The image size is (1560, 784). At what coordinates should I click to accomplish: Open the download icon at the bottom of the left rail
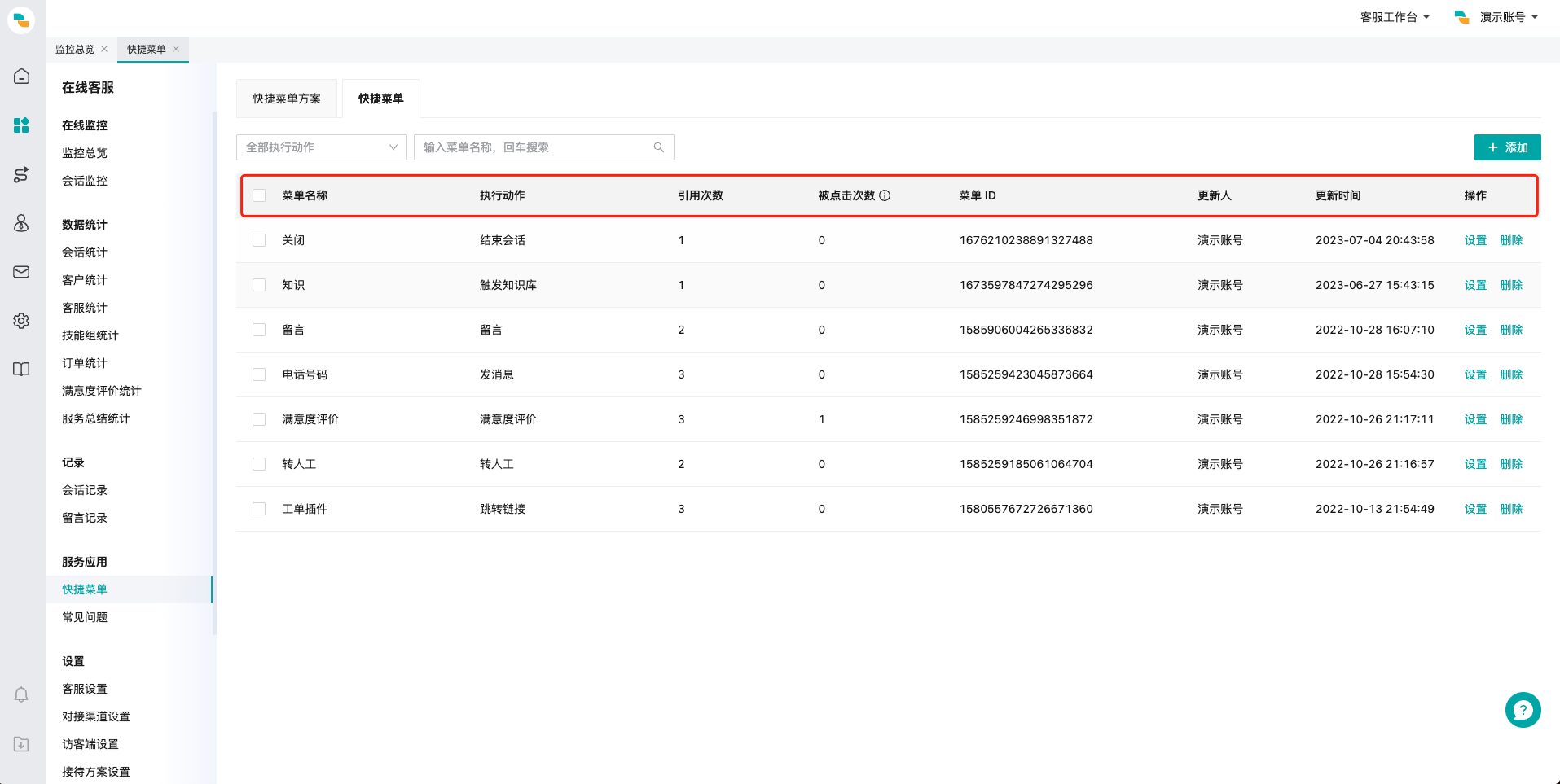pyautogui.click(x=22, y=744)
